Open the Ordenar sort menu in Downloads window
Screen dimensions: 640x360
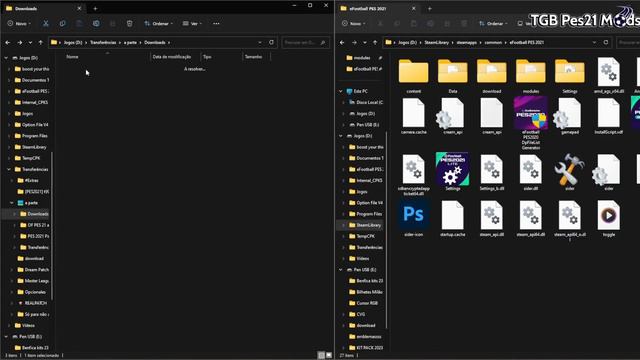pos(159,24)
